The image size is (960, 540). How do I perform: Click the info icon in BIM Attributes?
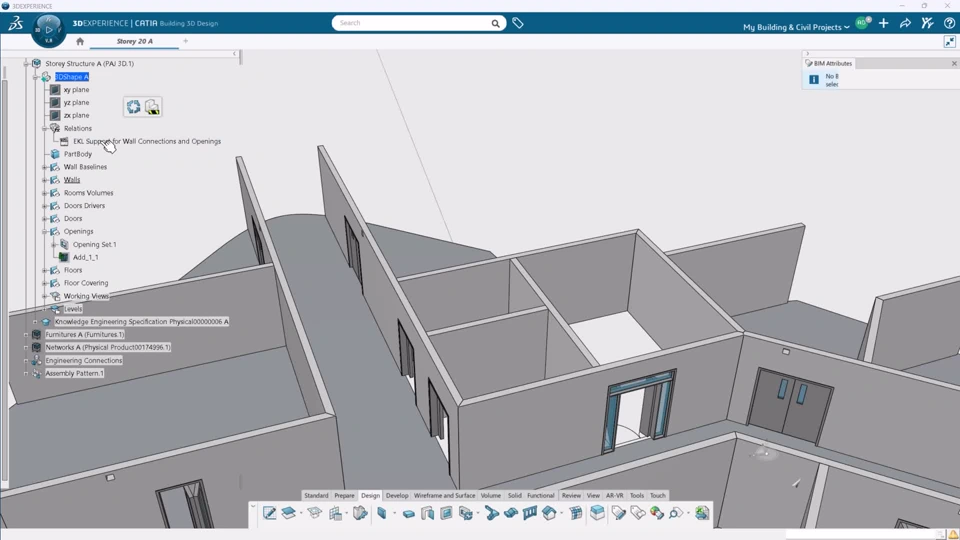pos(814,80)
